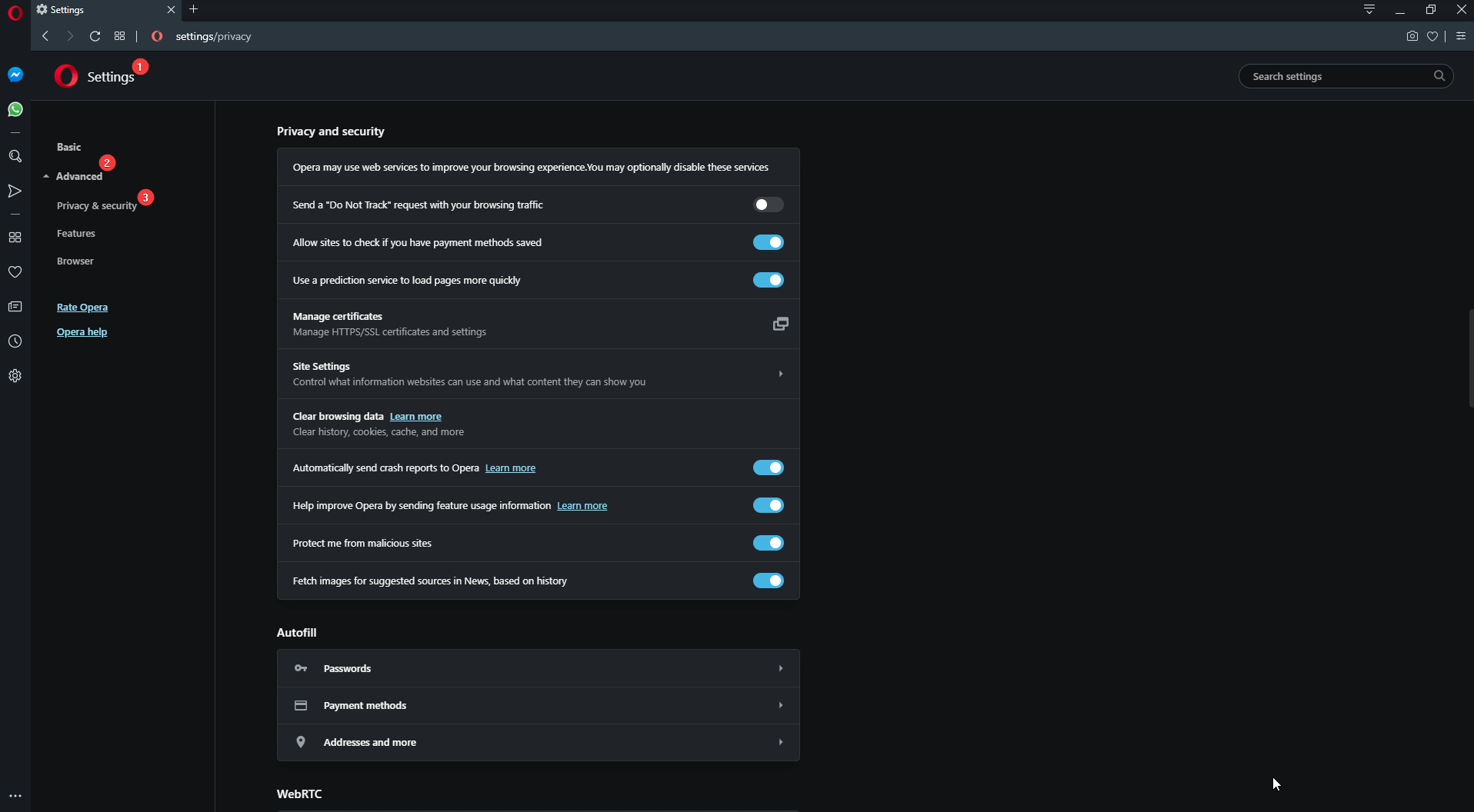The width and height of the screenshot is (1474, 812).
Task: Expand the Passwords section
Action: click(537, 668)
